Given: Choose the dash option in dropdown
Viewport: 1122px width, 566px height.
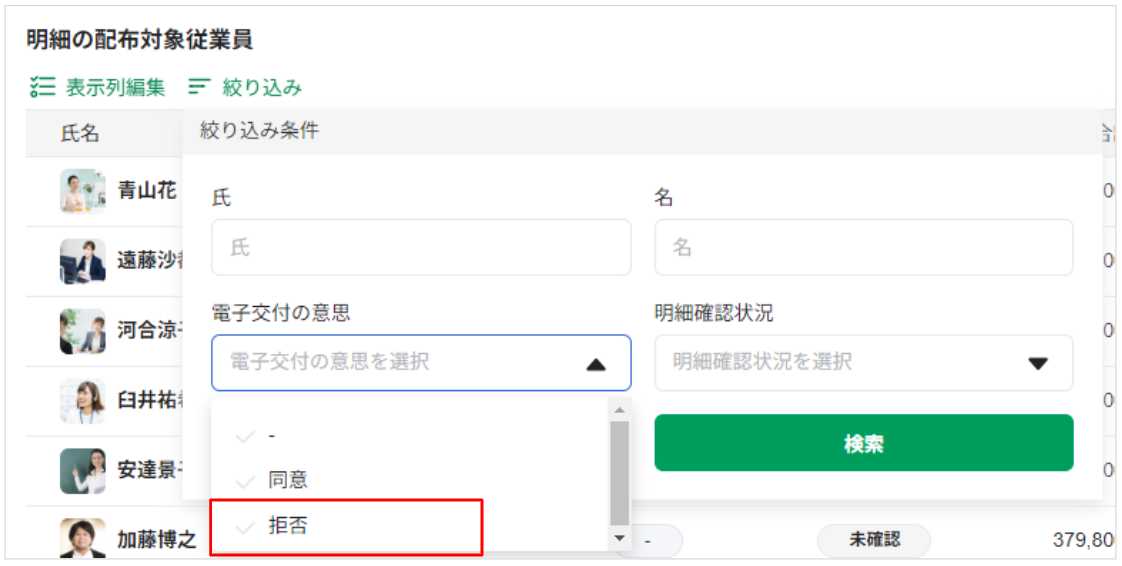Looking at the screenshot, I should tap(410, 436).
